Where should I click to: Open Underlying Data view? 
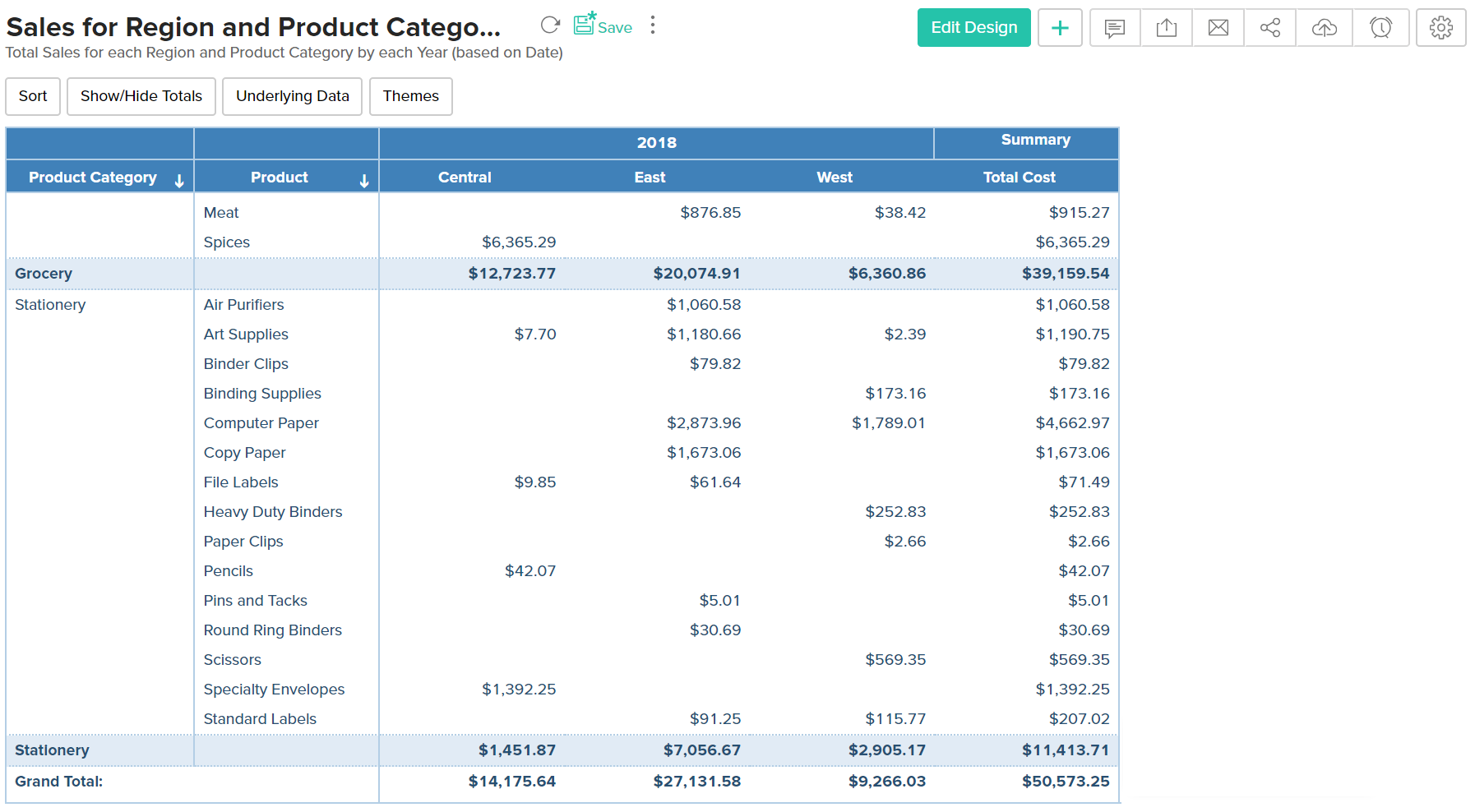click(292, 96)
